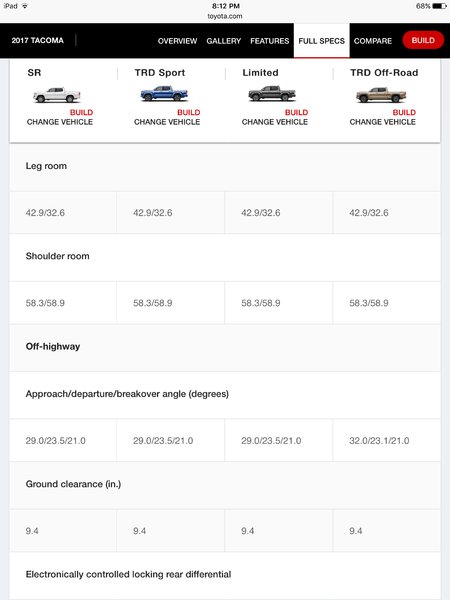
Task: Select the Full Specs tab
Action: click(321, 41)
